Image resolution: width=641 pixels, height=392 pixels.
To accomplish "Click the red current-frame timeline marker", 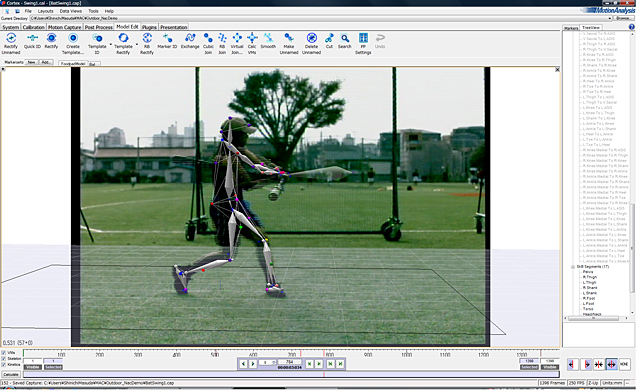I will click(x=324, y=354).
